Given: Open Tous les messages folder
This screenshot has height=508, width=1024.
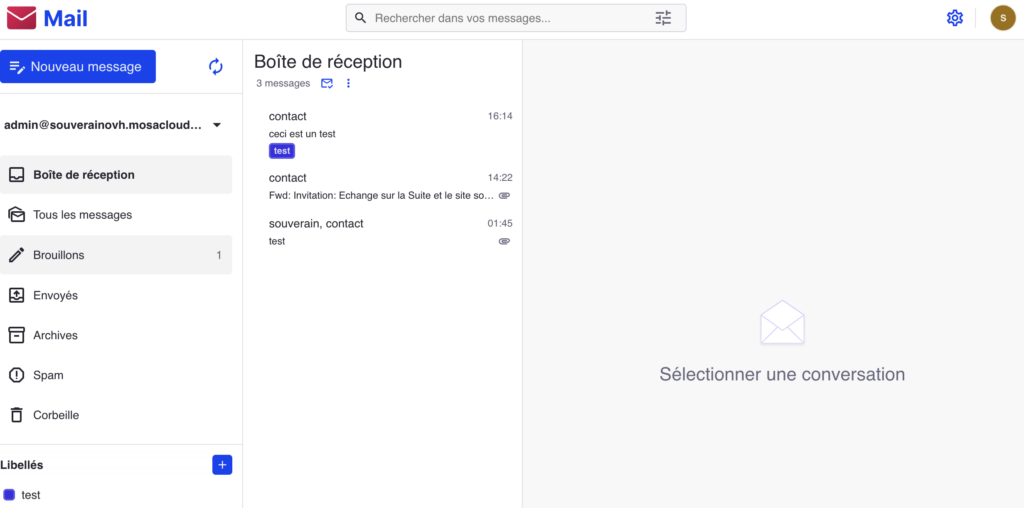Looking at the screenshot, I should coord(116,215).
